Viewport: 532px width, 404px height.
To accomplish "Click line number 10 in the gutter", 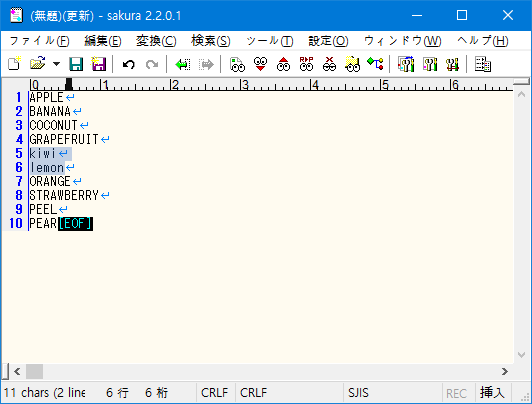I will pos(16,223).
